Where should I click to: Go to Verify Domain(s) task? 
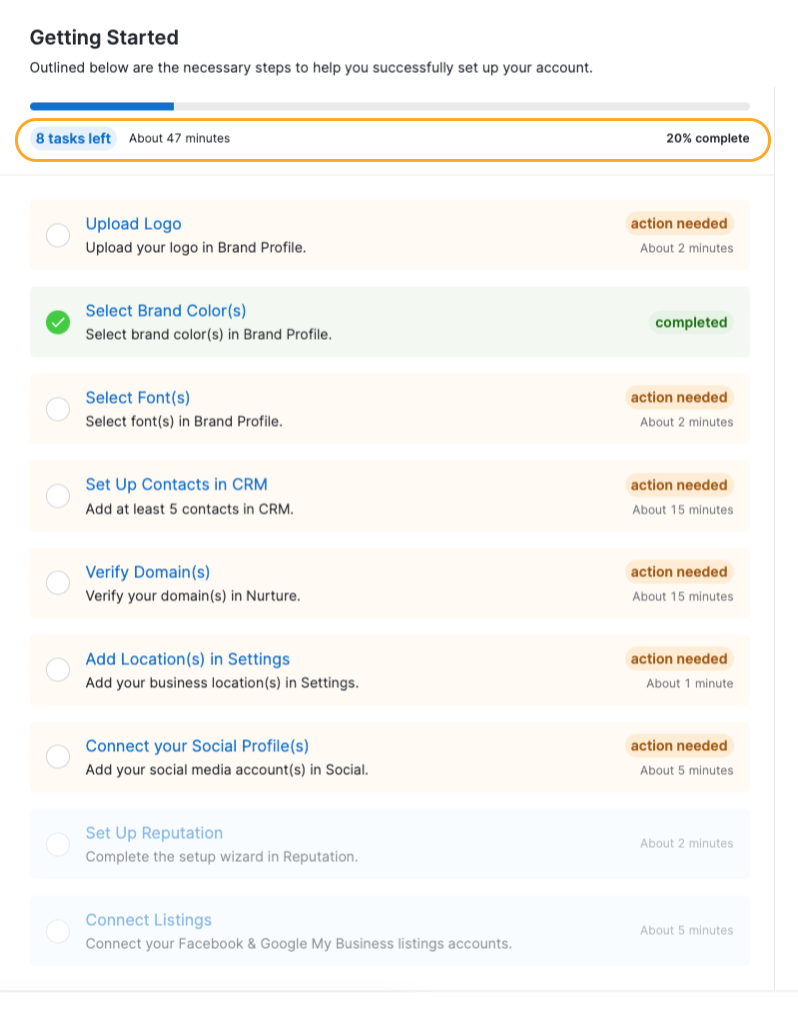pos(148,572)
